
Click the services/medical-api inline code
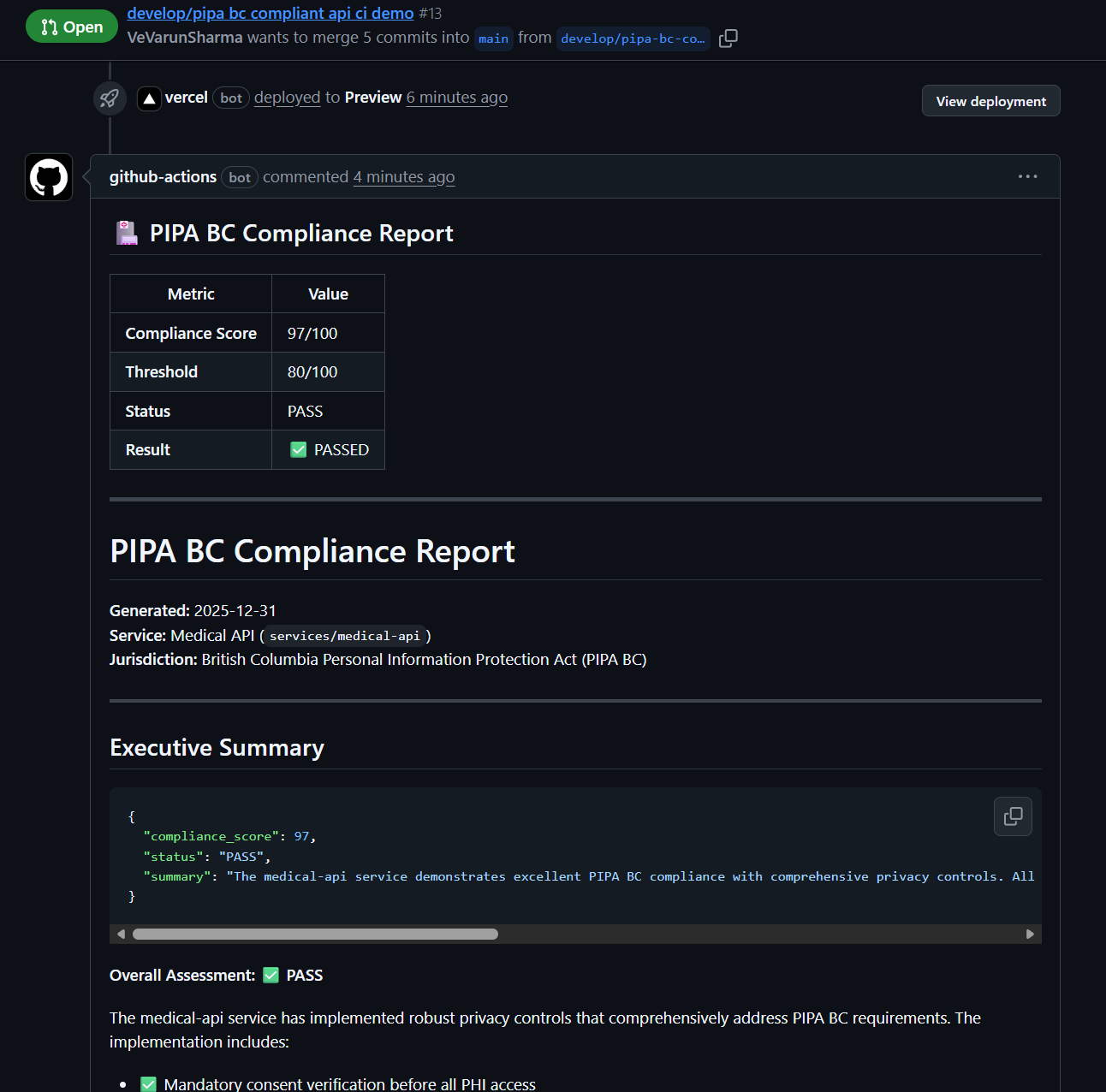coord(345,636)
